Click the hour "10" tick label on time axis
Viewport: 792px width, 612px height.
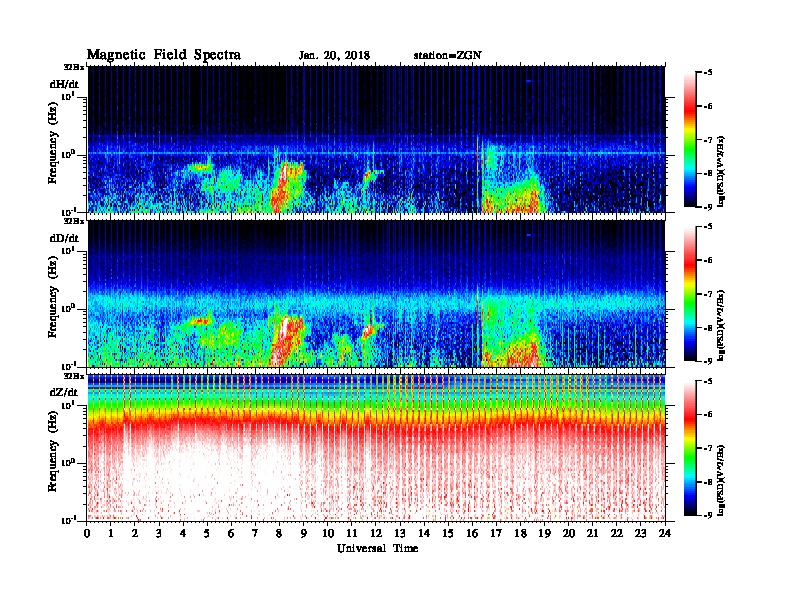(x=328, y=534)
